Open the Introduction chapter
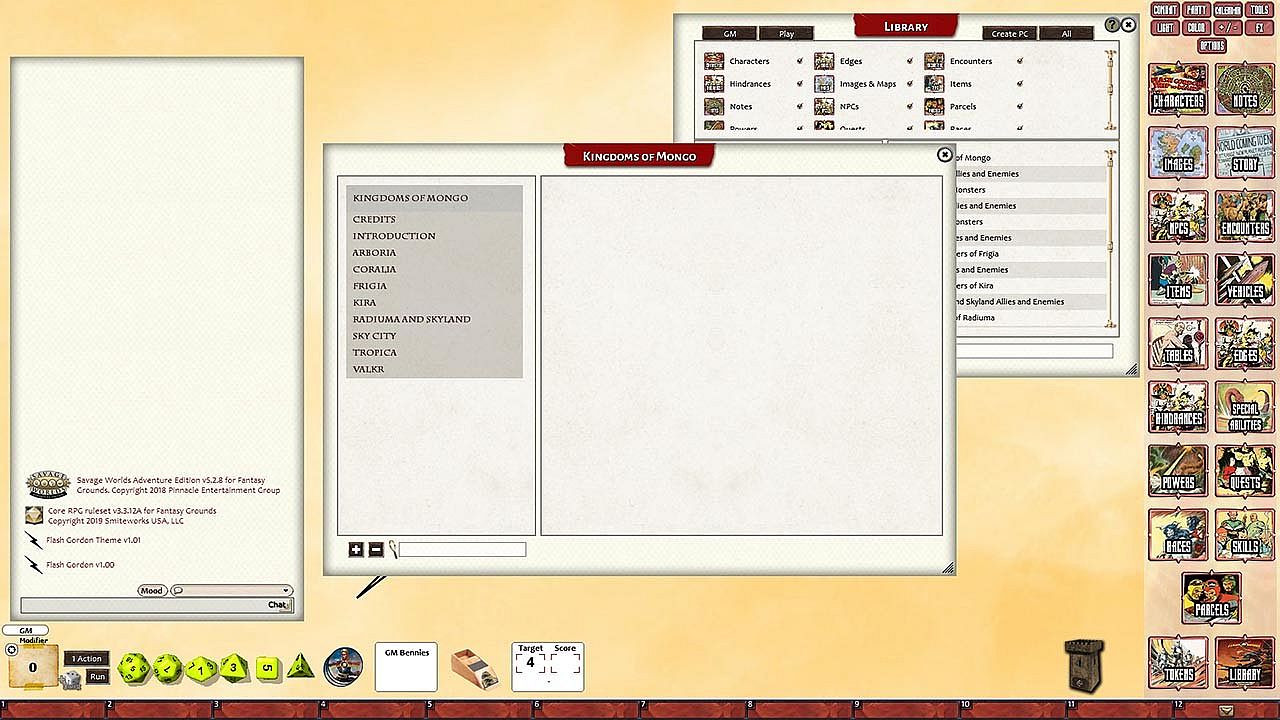The image size is (1280, 720). click(394, 236)
